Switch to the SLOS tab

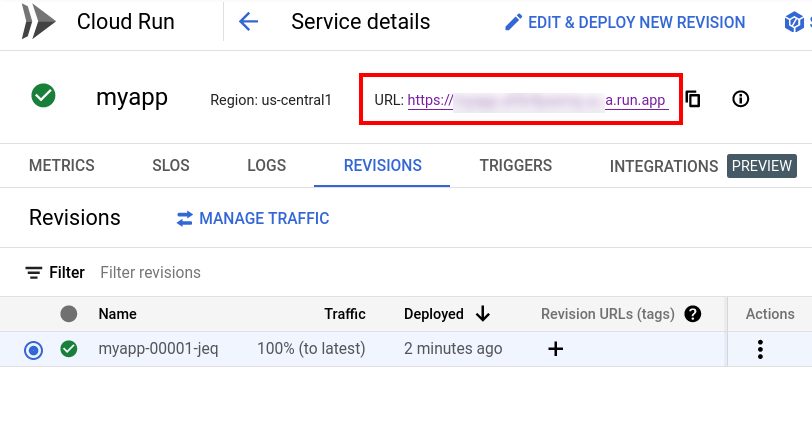(171, 165)
